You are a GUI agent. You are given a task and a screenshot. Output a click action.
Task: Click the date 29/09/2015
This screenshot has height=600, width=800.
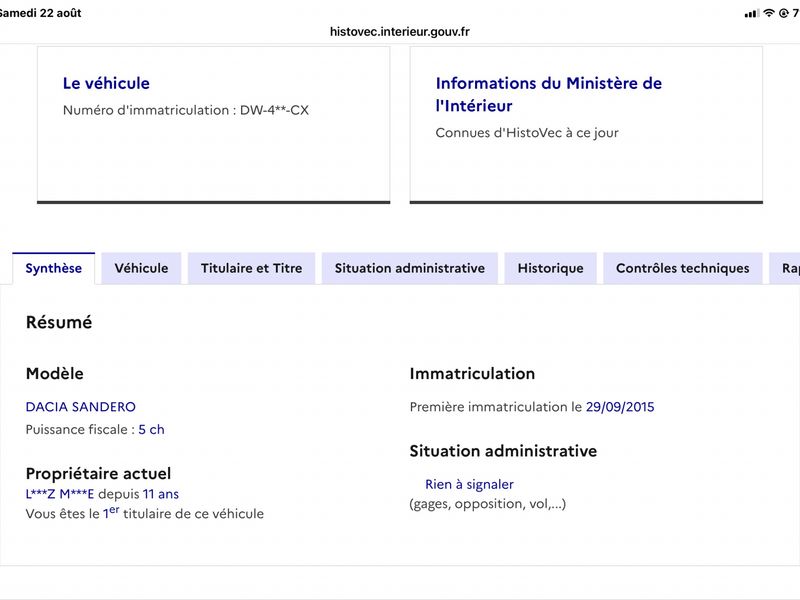[620, 407]
